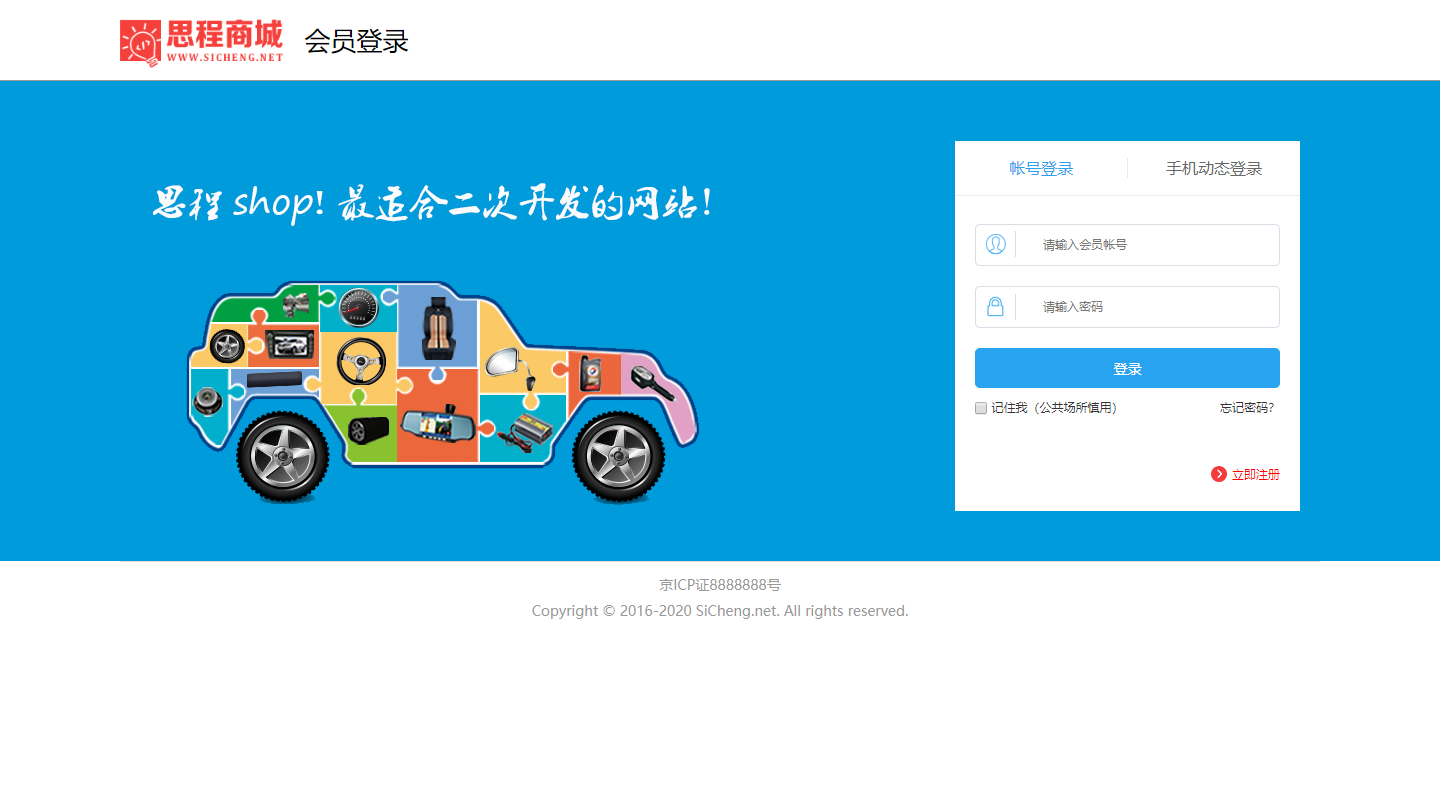The image size is (1440, 789).
Task: Tick the 记住我 checkbox
Action: (981, 408)
